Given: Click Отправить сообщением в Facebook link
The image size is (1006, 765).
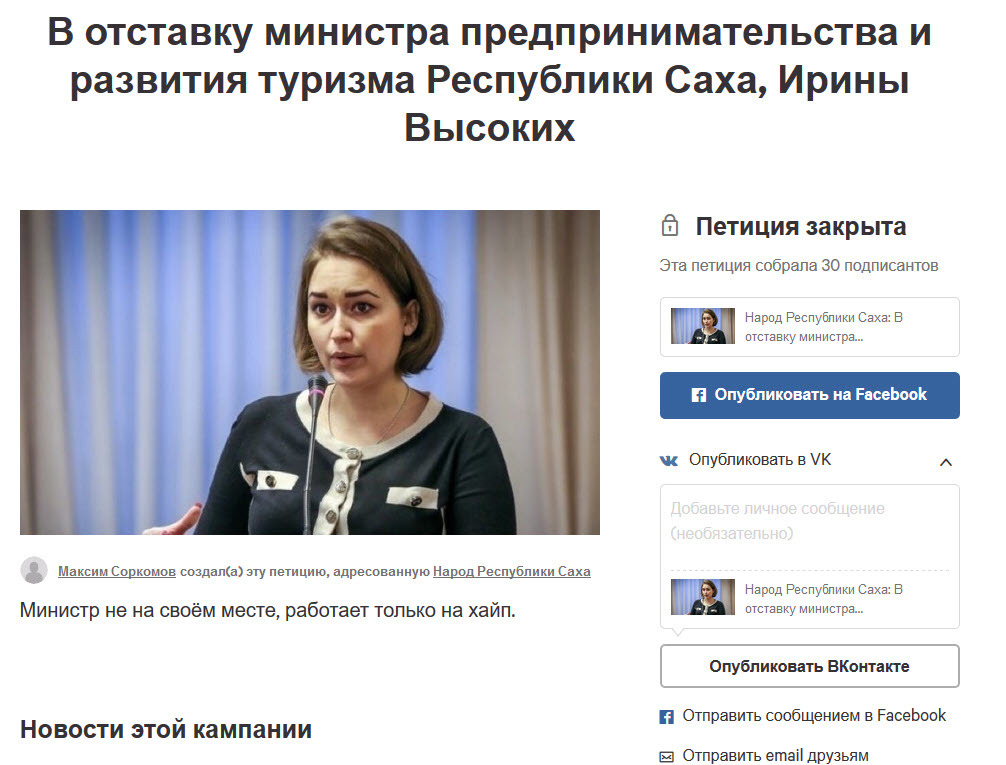Looking at the screenshot, I should click(x=814, y=716).
